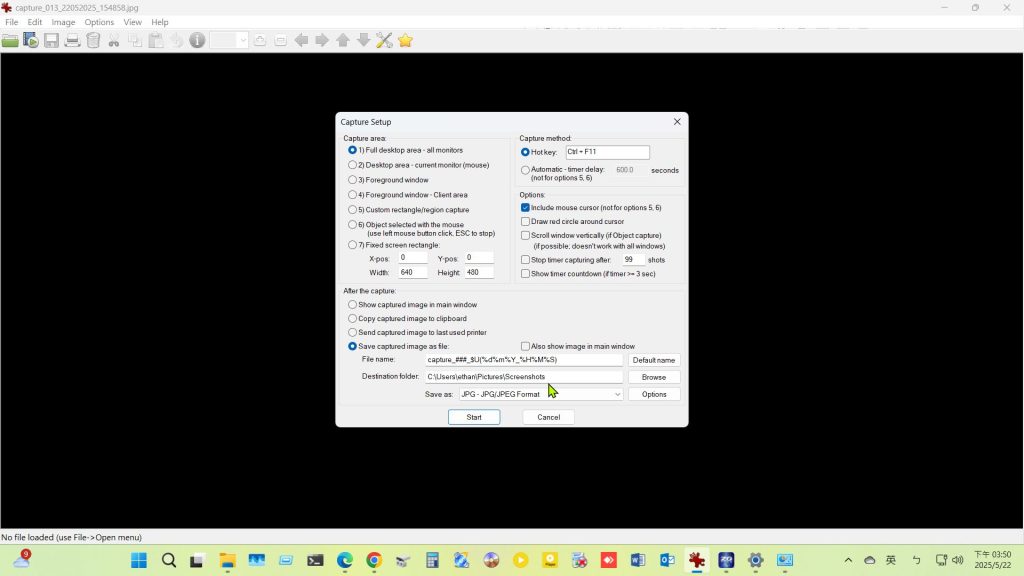Screen dimensions: 1024x576
Task: Select Foreground window capture area option
Action: point(353,180)
